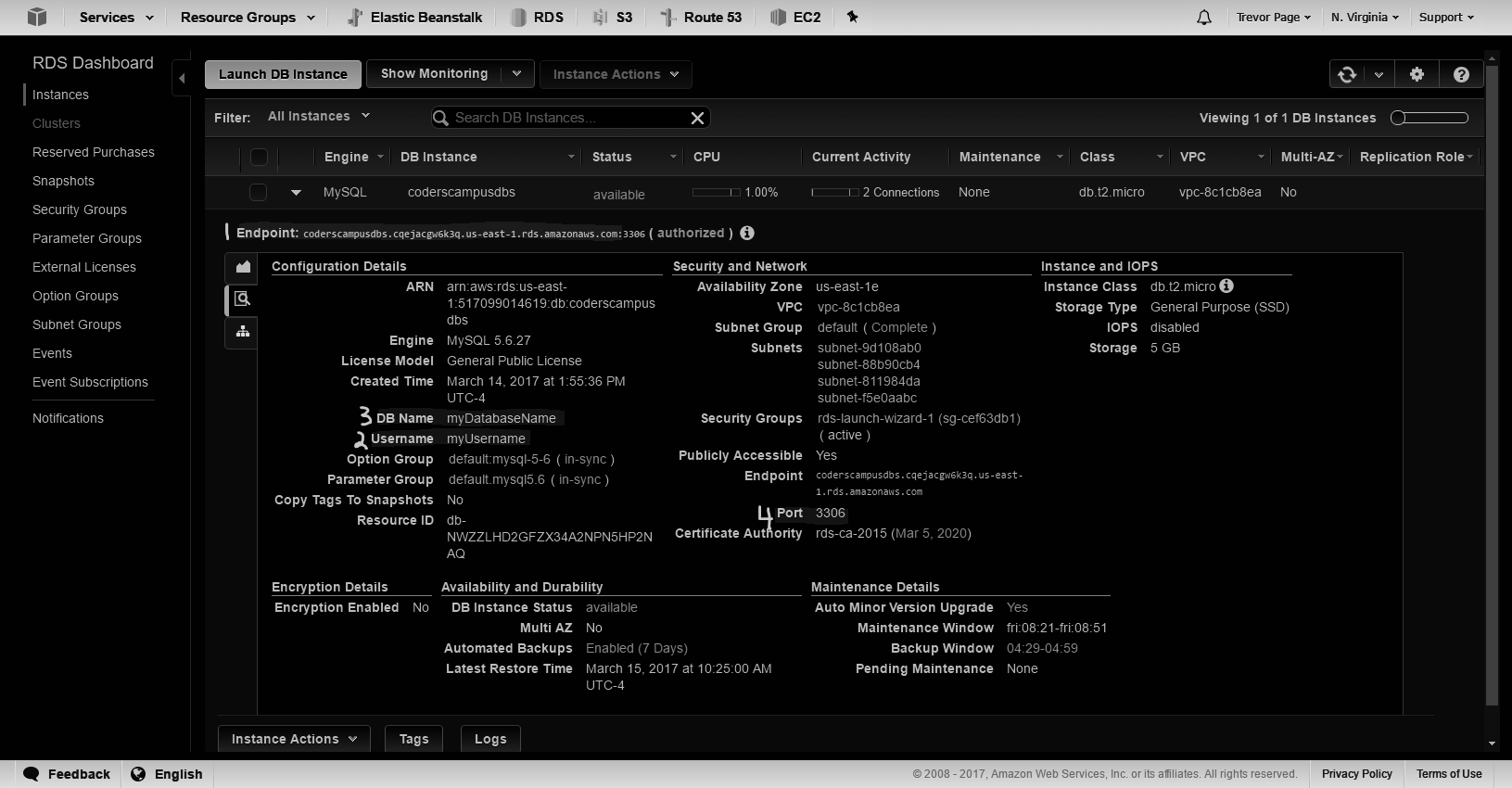Open the Elastic Beanstalk shortcut
This screenshot has height=788, width=1512.
pyautogui.click(x=413, y=17)
